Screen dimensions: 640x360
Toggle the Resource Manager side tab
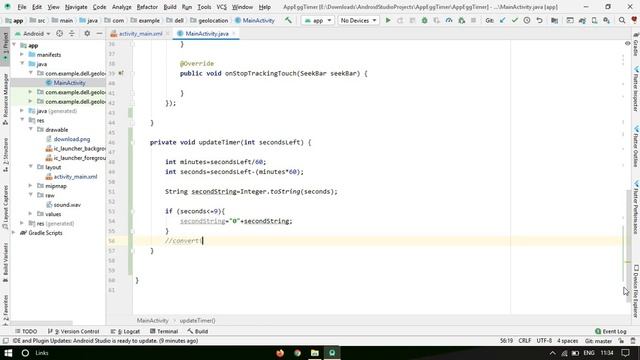click(6, 100)
